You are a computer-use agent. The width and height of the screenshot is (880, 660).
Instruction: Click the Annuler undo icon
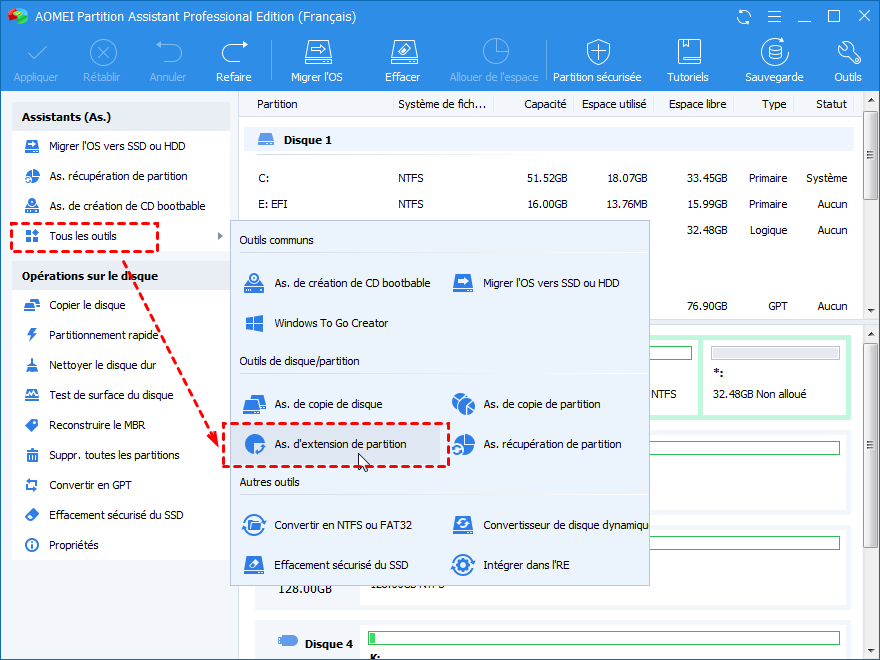coord(168,53)
